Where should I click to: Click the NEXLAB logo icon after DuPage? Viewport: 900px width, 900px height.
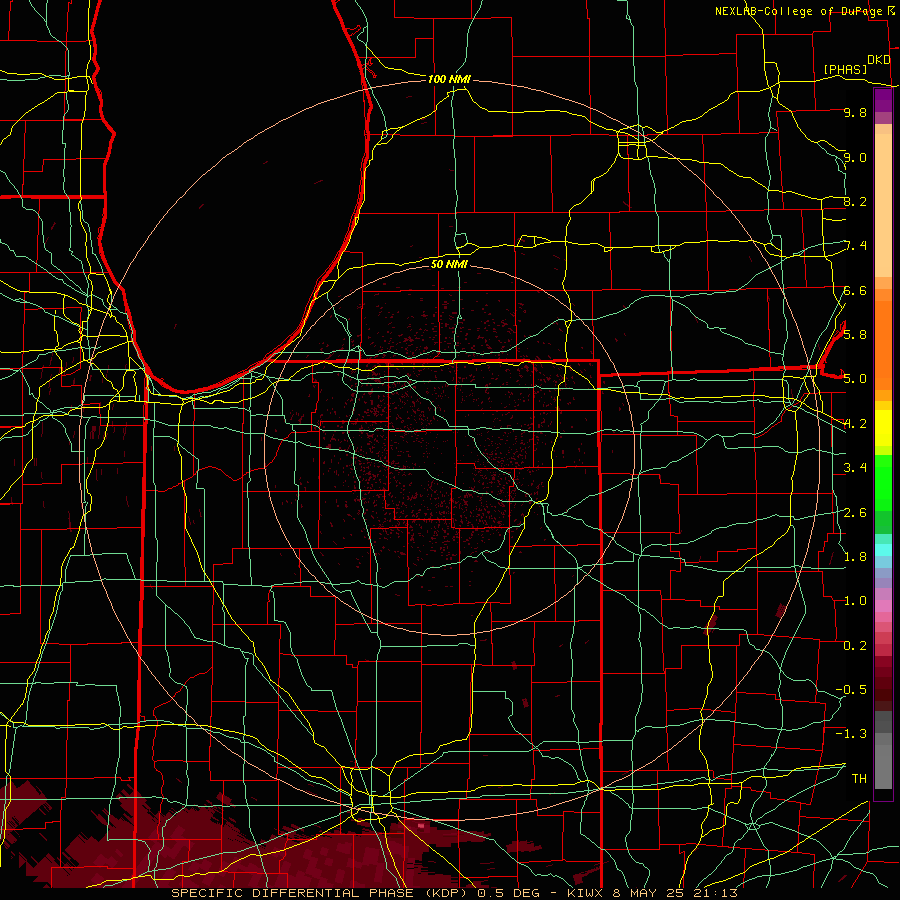click(891, 11)
